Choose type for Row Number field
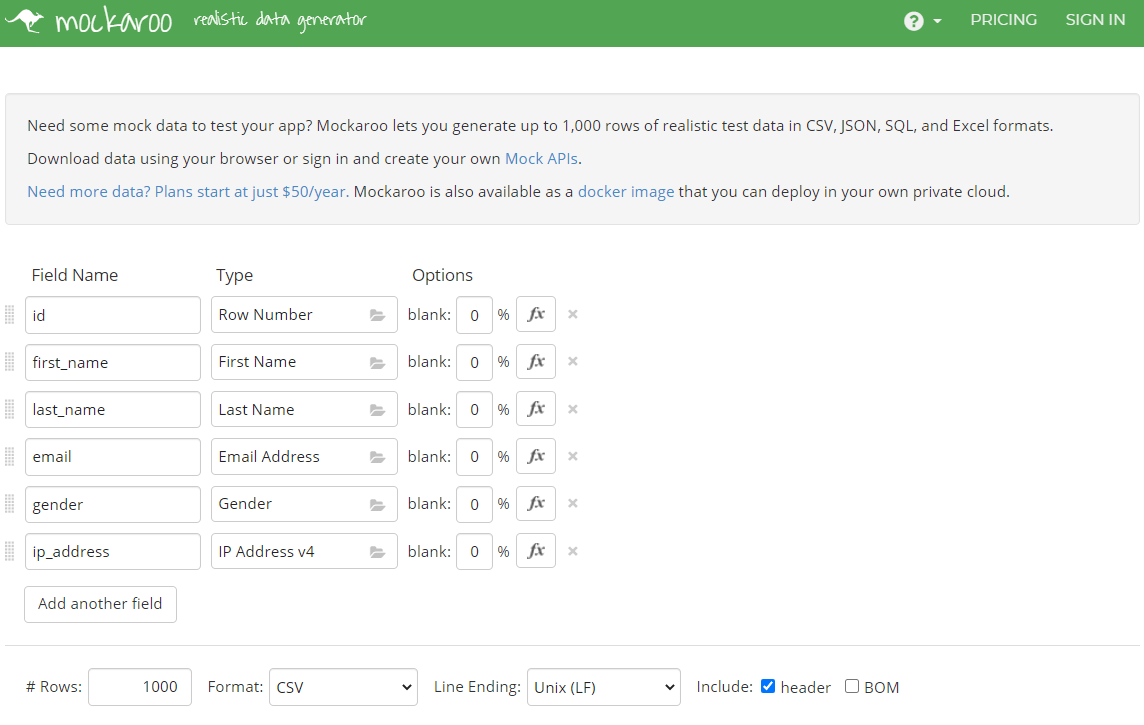 pyautogui.click(x=304, y=314)
